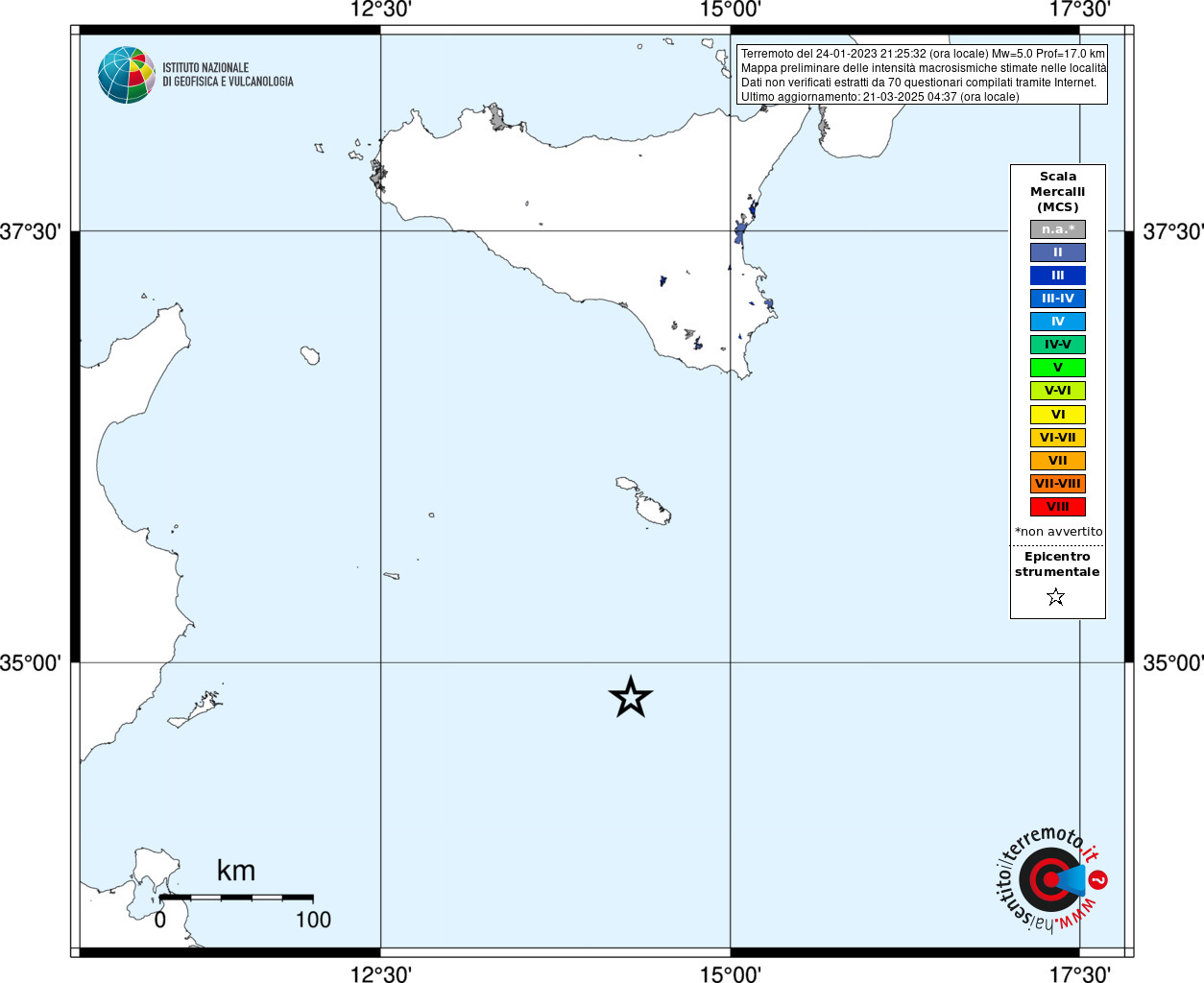Click the 'Epicentro strumentale' legend label
The image size is (1204, 983).
[1057, 564]
